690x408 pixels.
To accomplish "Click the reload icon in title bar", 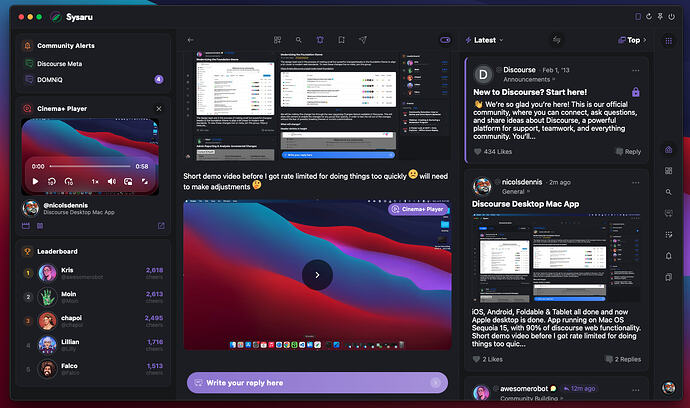I will (649, 17).
